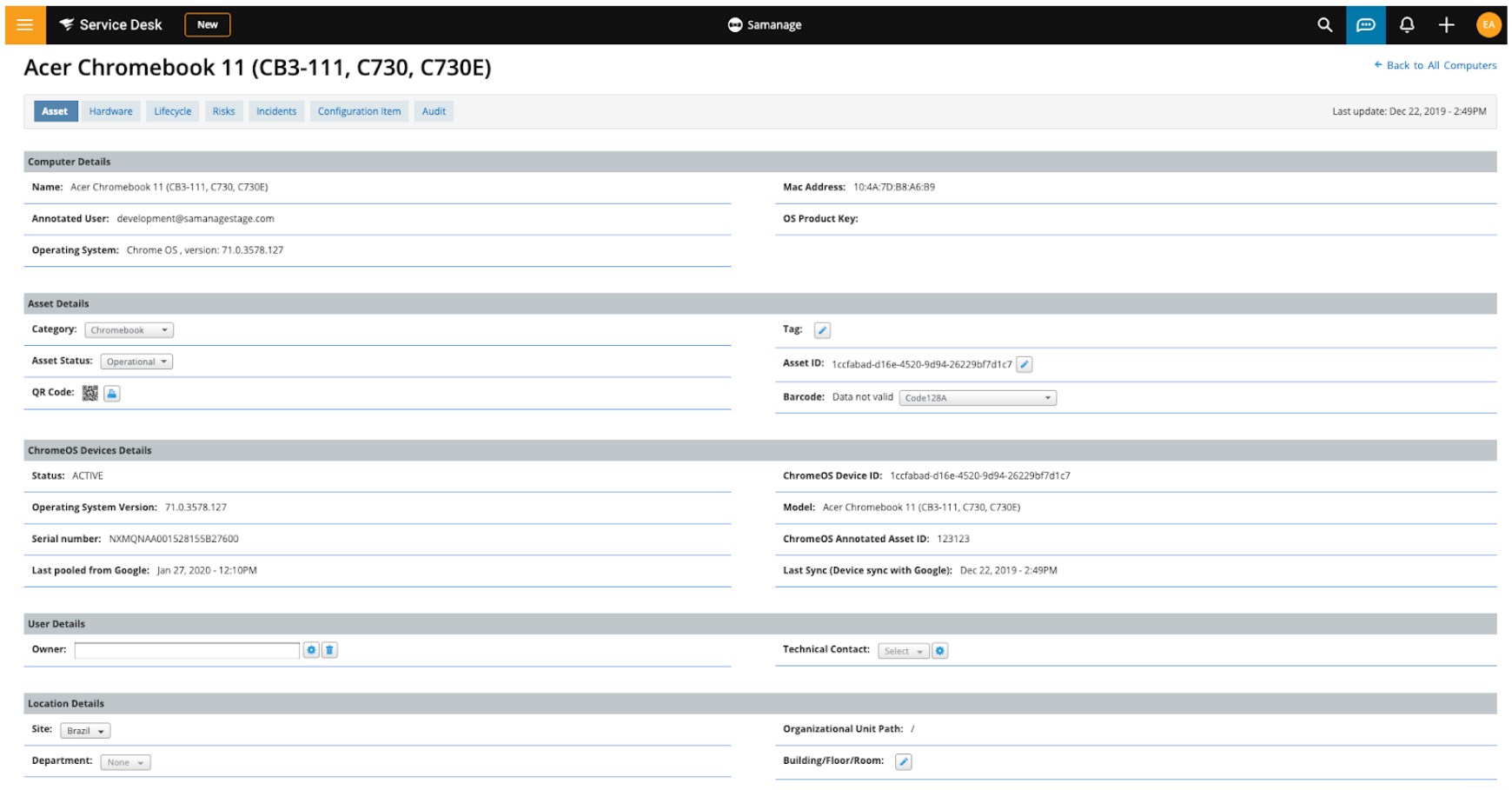Click the QR code image
The image size is (1512, 790).
click(x=90, y=393)
